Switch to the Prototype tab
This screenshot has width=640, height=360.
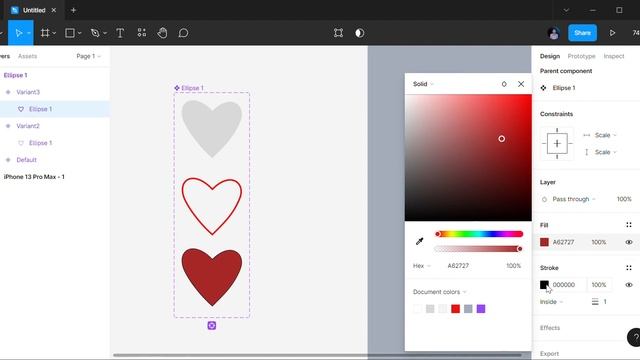(581, 56)
